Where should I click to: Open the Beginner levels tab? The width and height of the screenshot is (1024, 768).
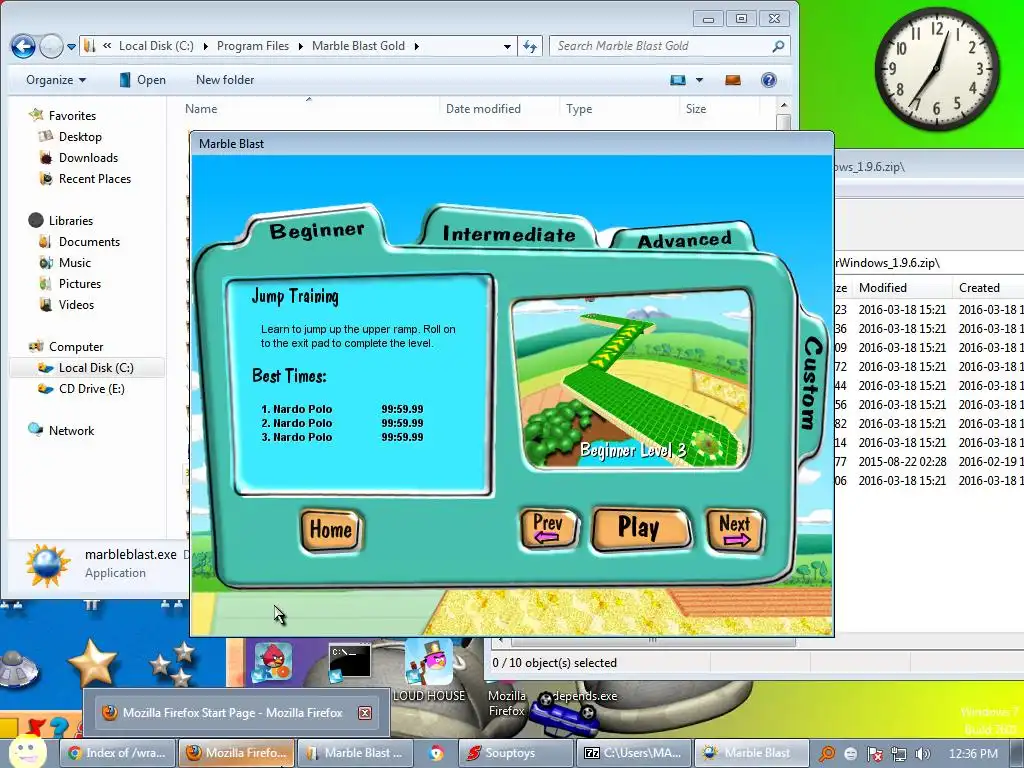coord(317,229)
